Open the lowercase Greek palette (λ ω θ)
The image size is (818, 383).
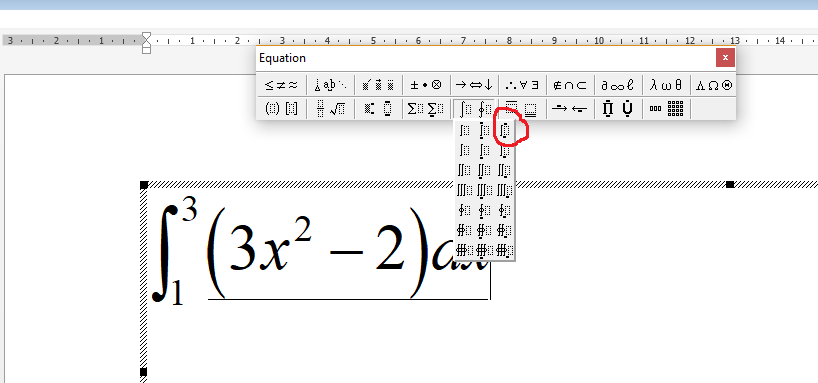666,85
